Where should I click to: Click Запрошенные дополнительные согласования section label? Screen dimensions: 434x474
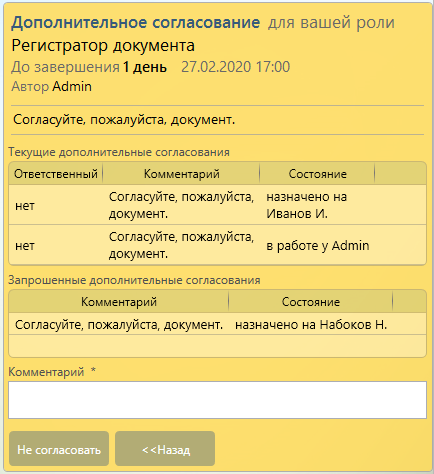[x=134, y=280]
